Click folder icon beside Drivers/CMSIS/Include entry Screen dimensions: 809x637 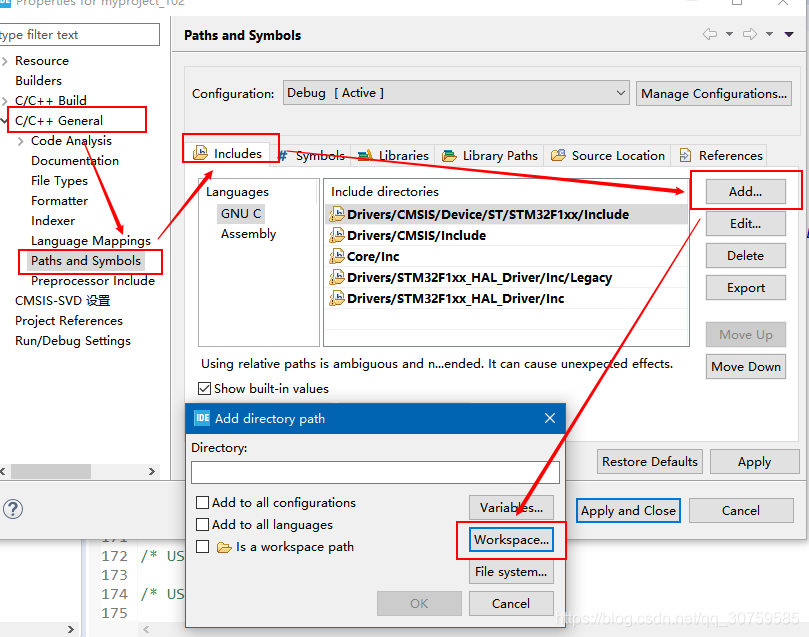click(x=336, y=235)
